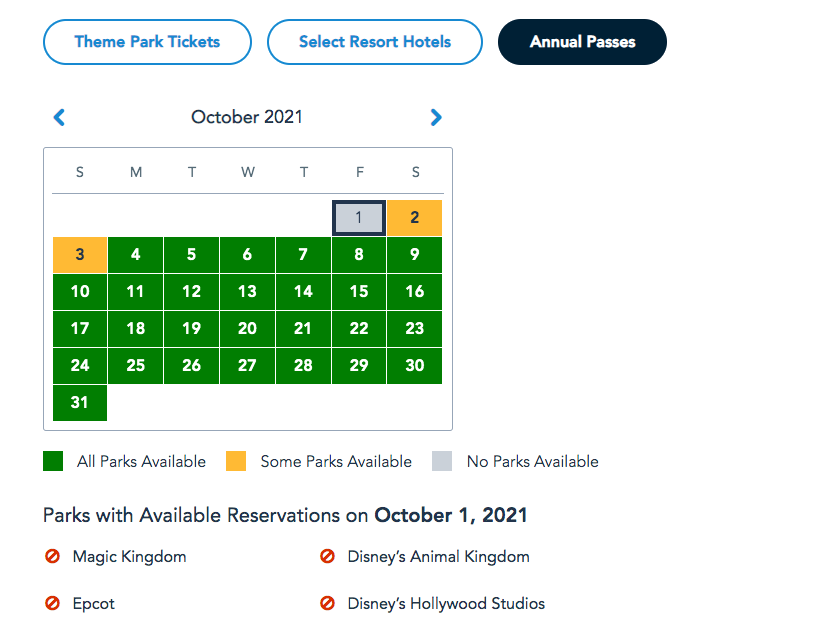Viewport: 836px width, 643px height.
Task: Click gray No Parks Available legend swatch
Action: [442, 461]
